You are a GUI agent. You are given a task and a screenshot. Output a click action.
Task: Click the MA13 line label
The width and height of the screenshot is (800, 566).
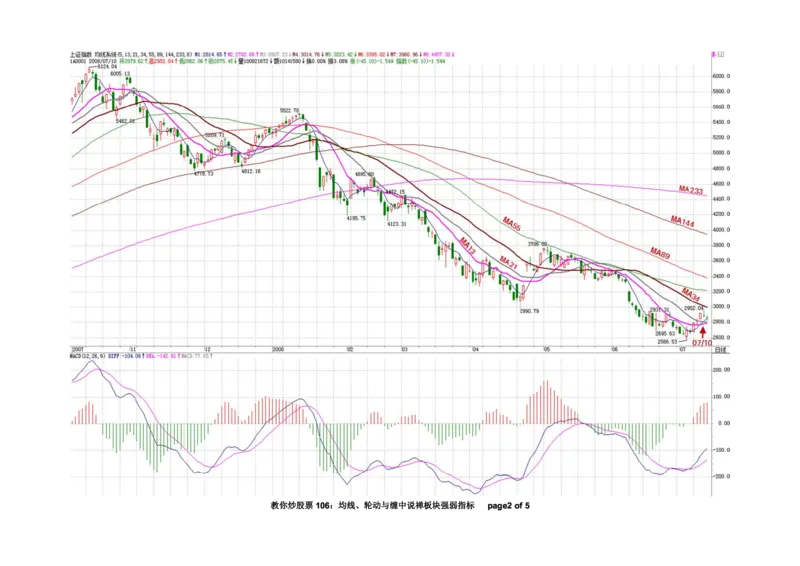click(x=466, y=244)
